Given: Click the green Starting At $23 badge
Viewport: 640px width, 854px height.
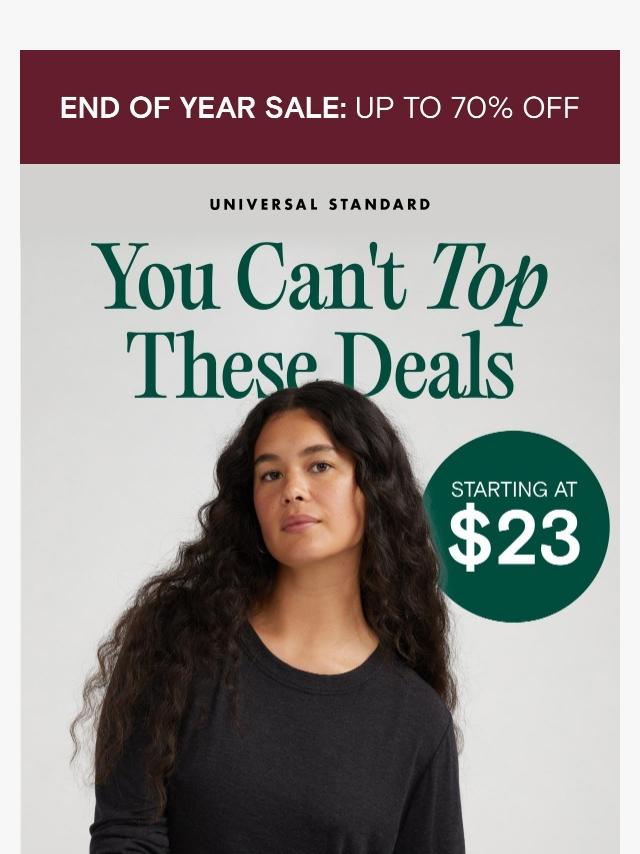Looking at the screenshot, I should tap(516, 526).
